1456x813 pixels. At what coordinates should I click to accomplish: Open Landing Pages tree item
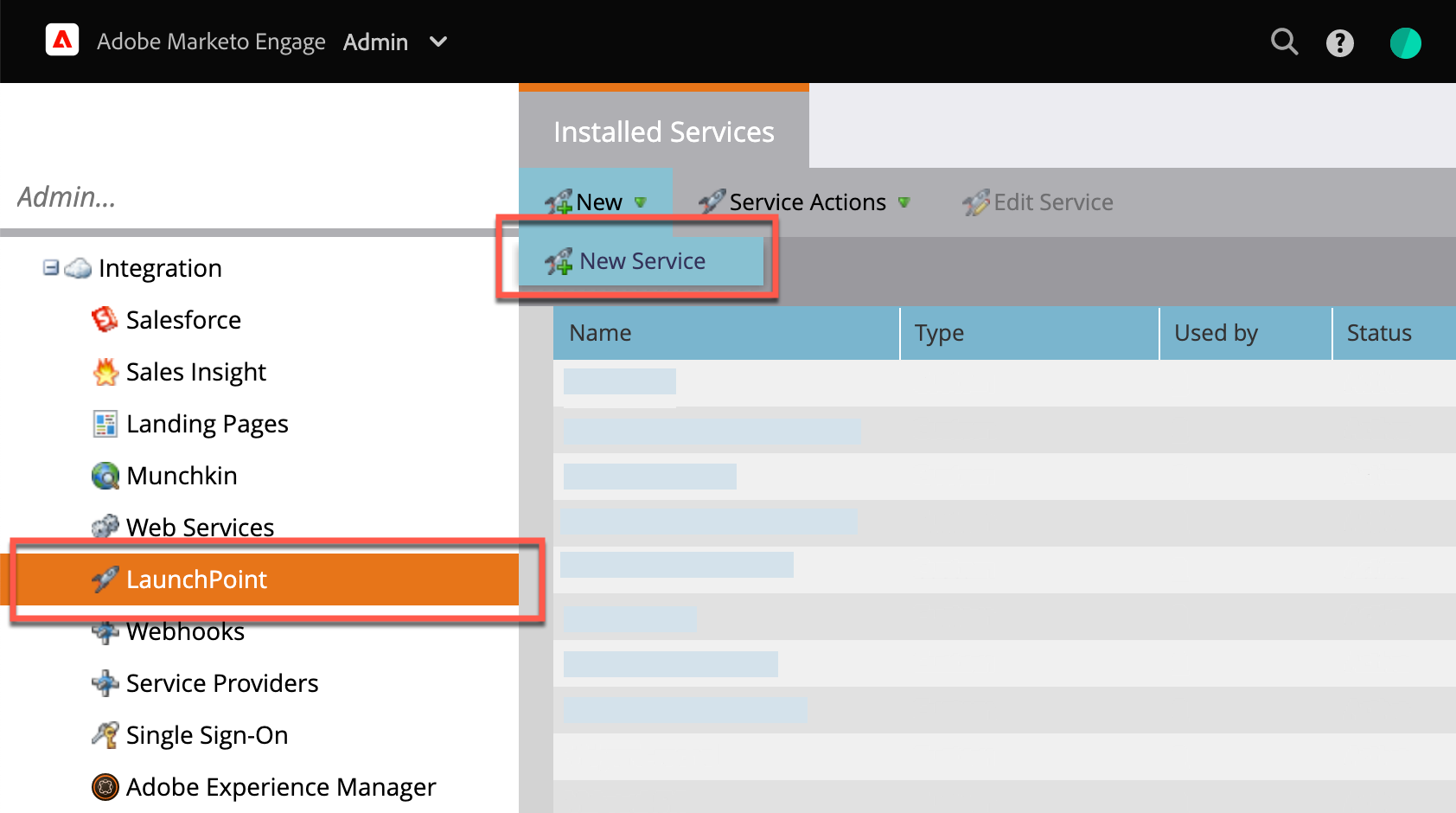click(208, 424)
